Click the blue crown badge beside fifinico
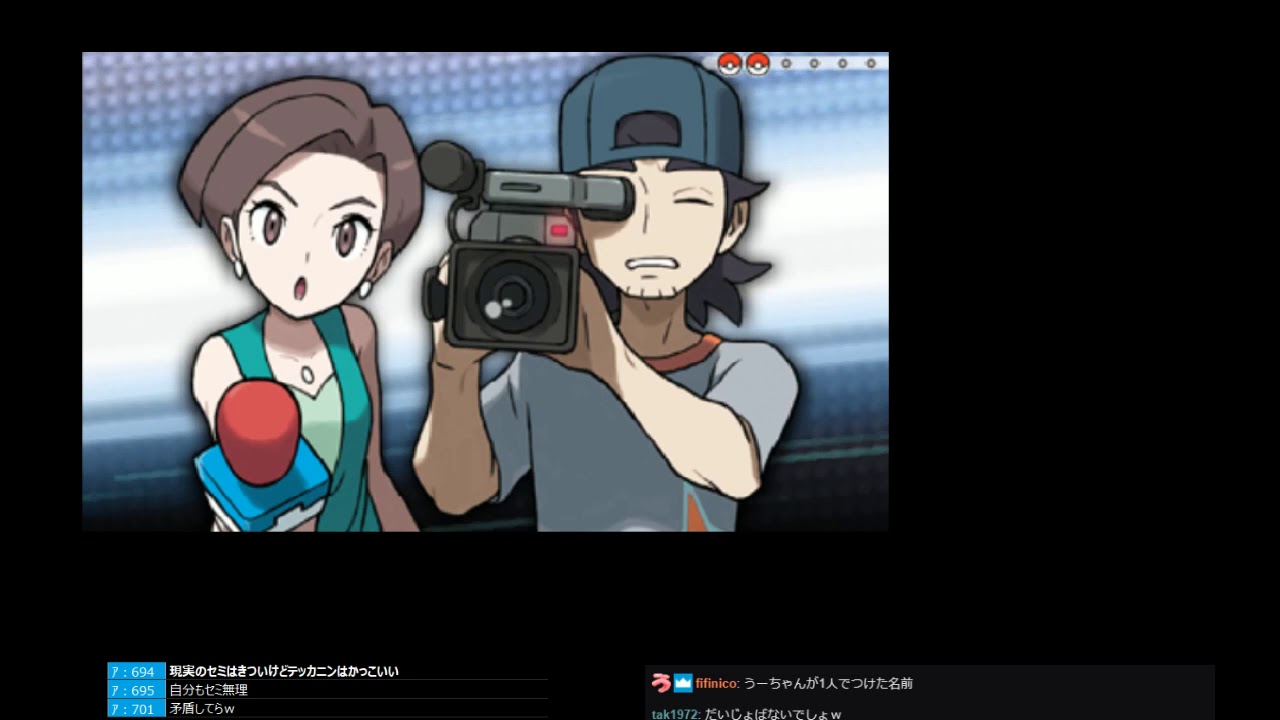 pos(683,683)
